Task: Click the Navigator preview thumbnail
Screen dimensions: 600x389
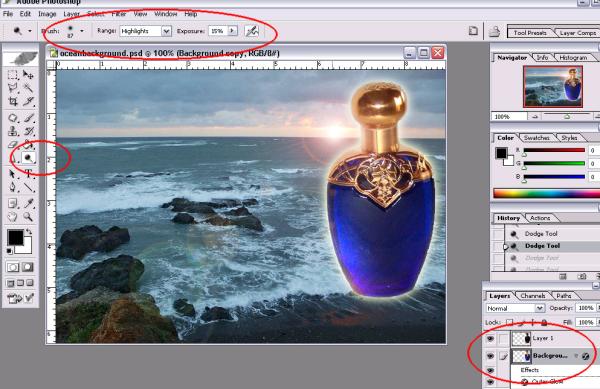Action: pos(553,86)
